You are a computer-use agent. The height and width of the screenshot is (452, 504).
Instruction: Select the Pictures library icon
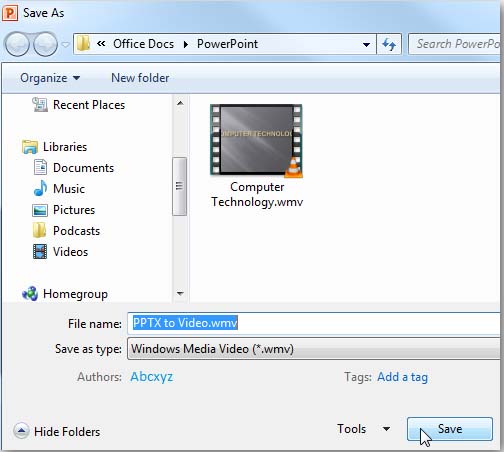[40, 210]
